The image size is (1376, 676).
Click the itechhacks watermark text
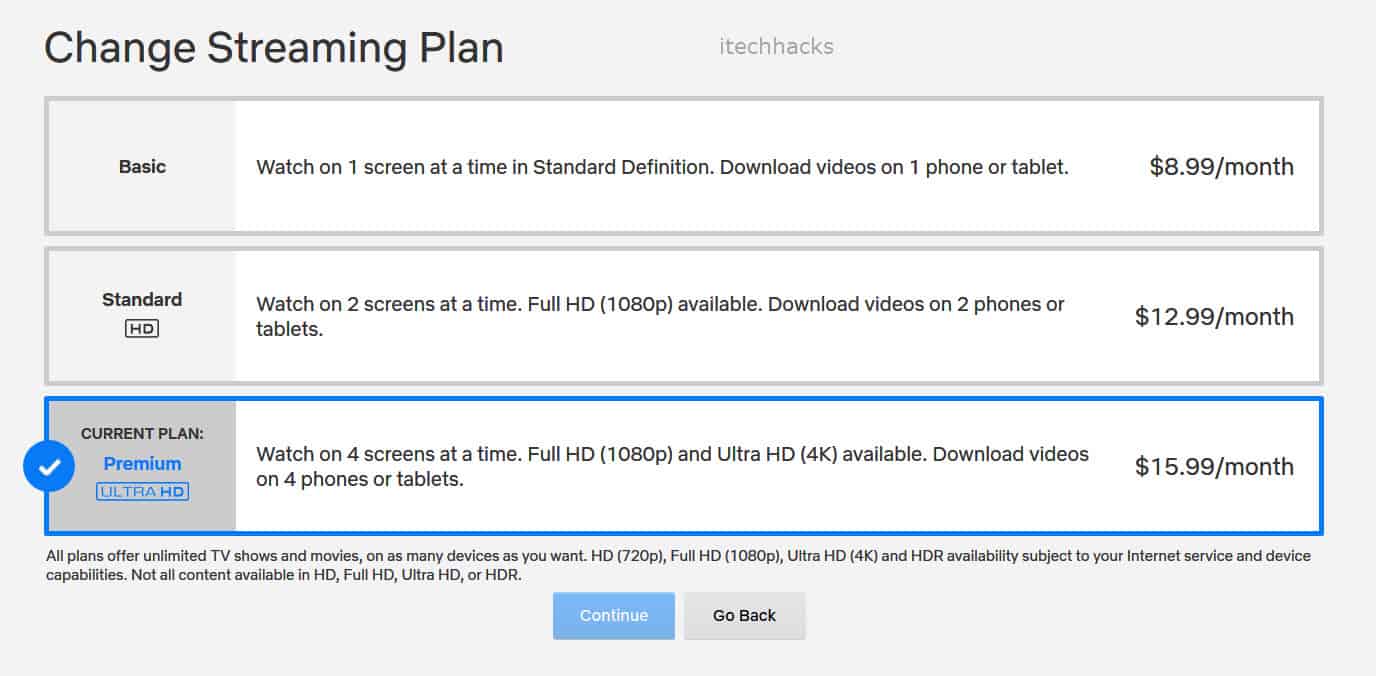(x=776, y=46)
